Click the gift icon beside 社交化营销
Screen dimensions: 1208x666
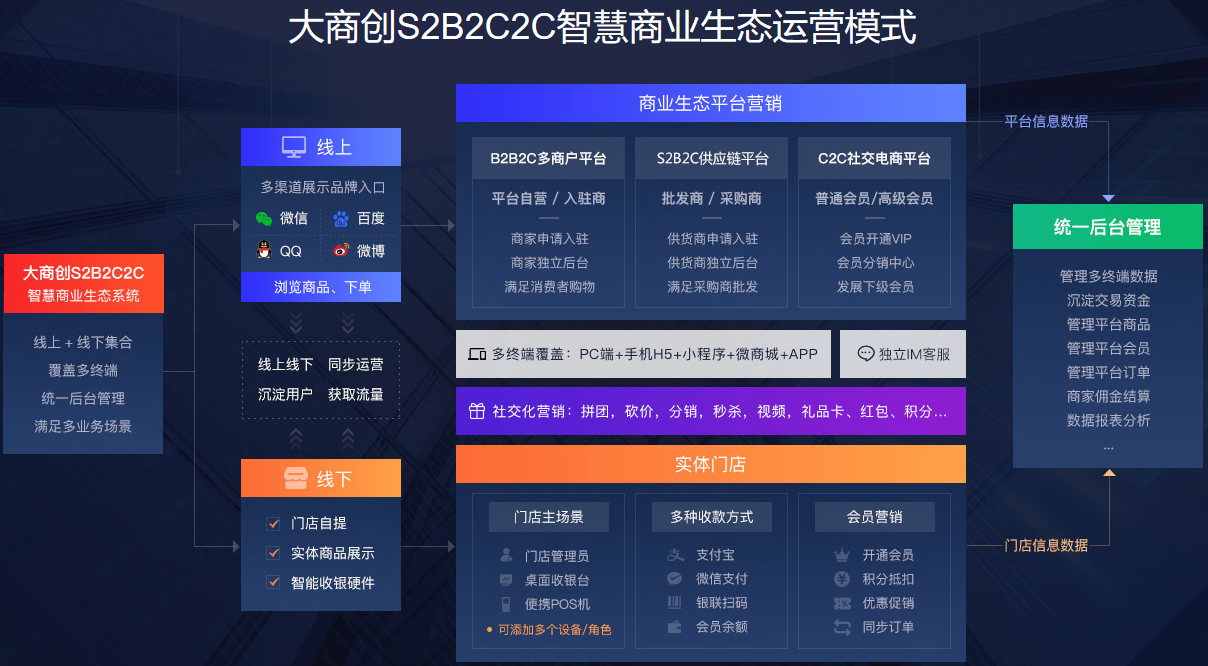(476, 411)
